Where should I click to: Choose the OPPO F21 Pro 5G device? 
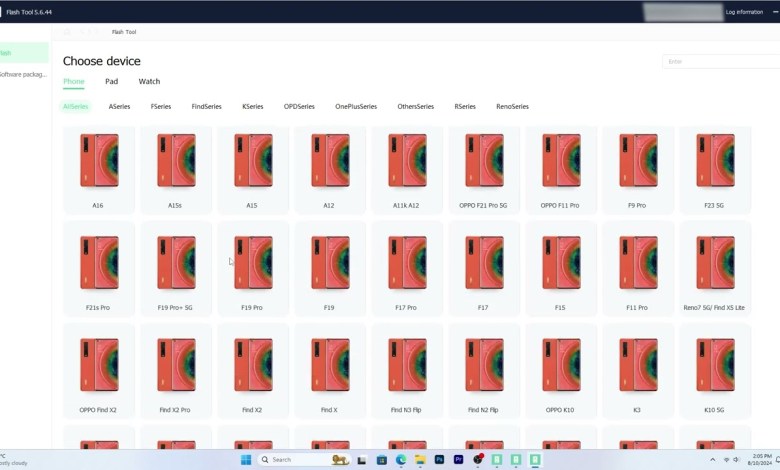click(484, 169)
